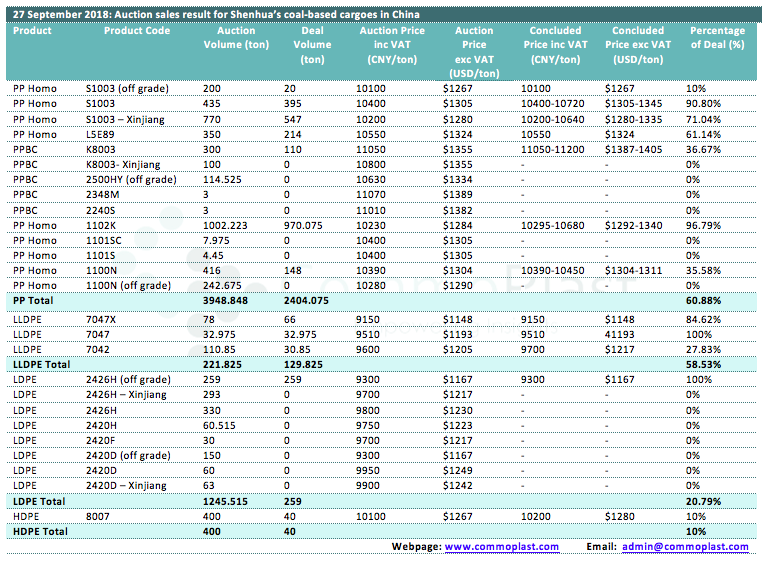Click the Percentage of Deal (%) header
The image size is (762, 561).
point(716,38)
